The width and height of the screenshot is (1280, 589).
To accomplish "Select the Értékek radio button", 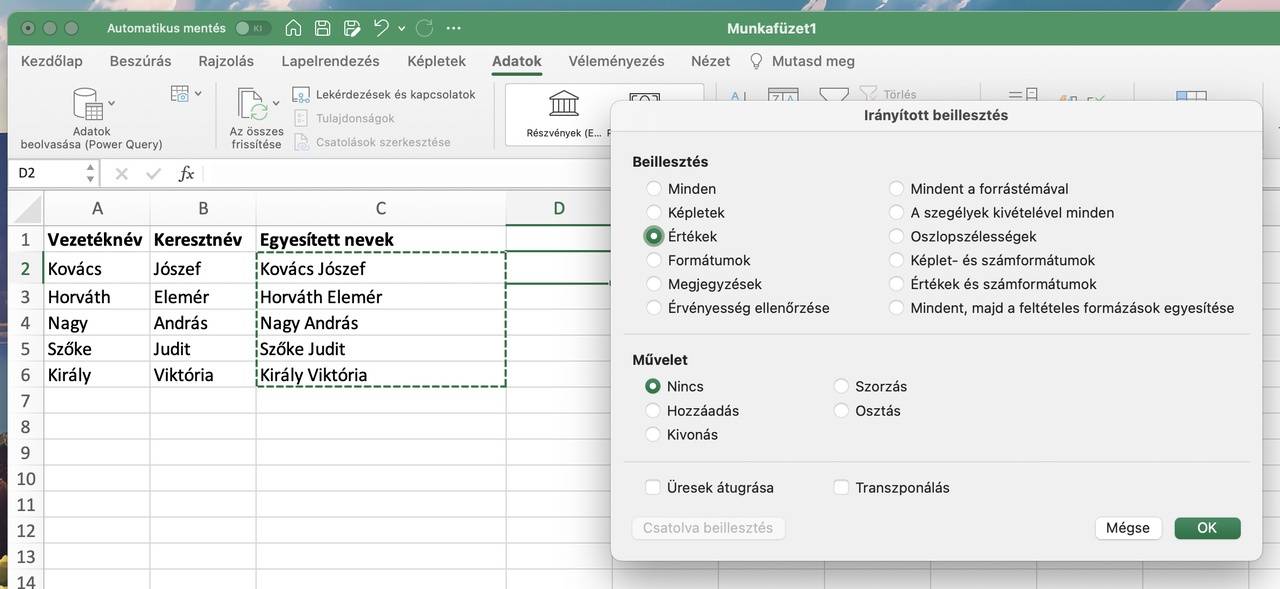I will pos(654,236).
